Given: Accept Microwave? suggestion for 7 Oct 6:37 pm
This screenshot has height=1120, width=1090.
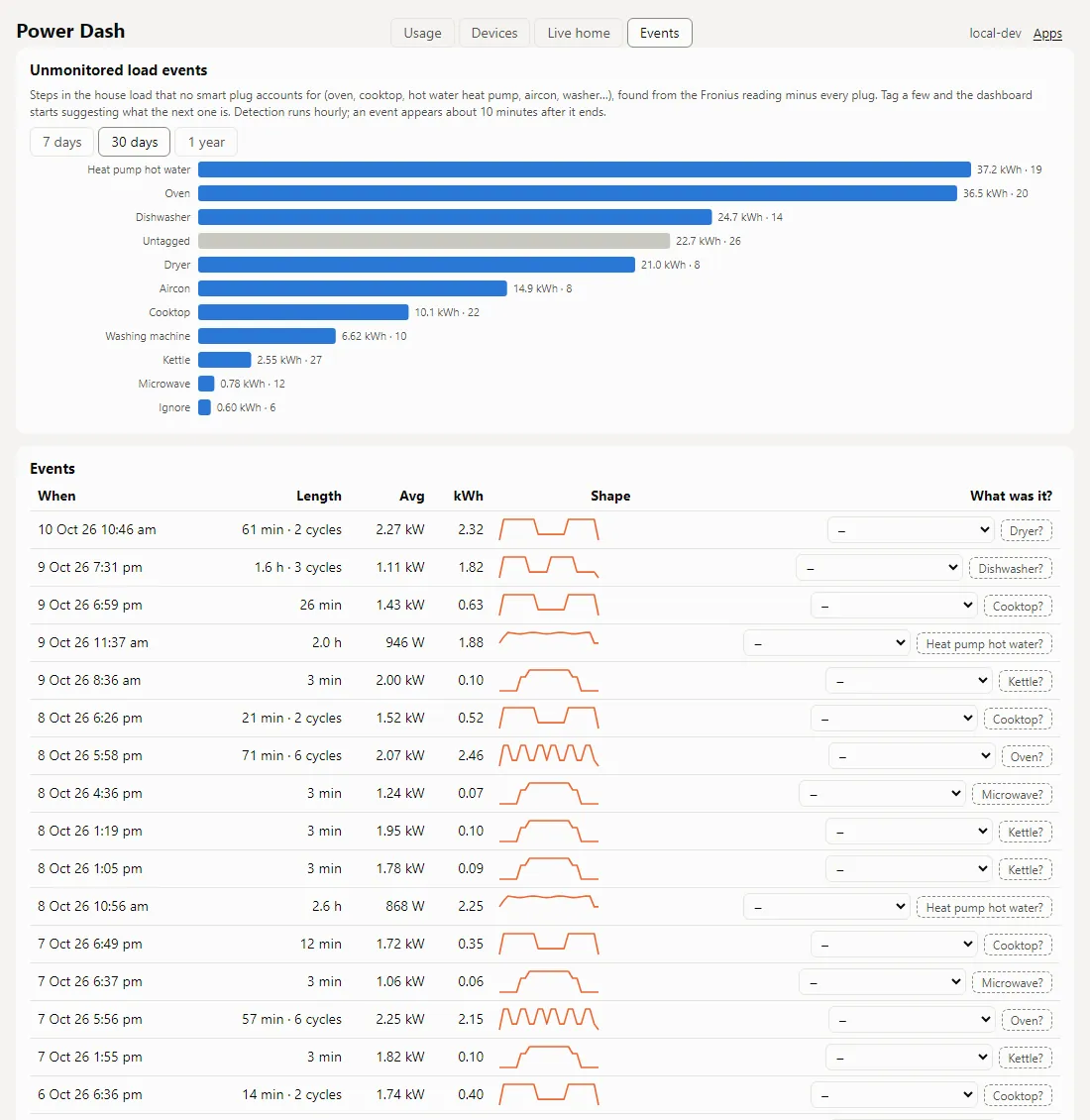Looking at the screenshot, I should tap(1012, 983).
